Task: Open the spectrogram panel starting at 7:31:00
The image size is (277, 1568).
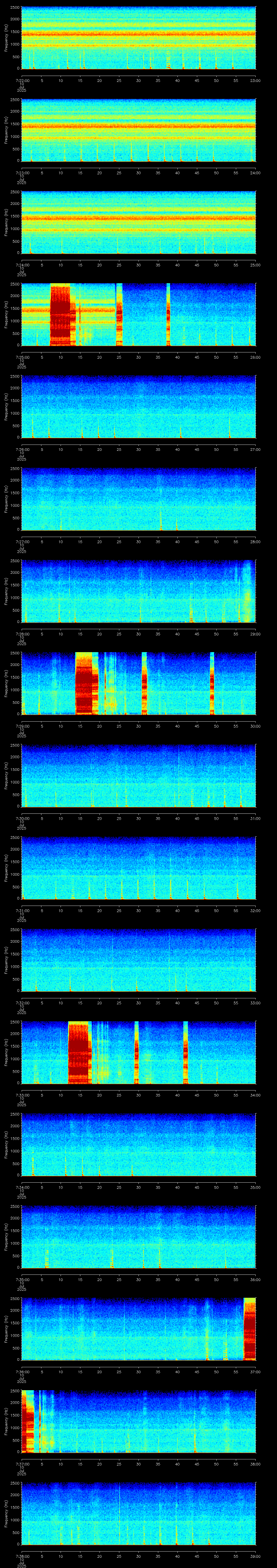Action: (x=138, y=868)
